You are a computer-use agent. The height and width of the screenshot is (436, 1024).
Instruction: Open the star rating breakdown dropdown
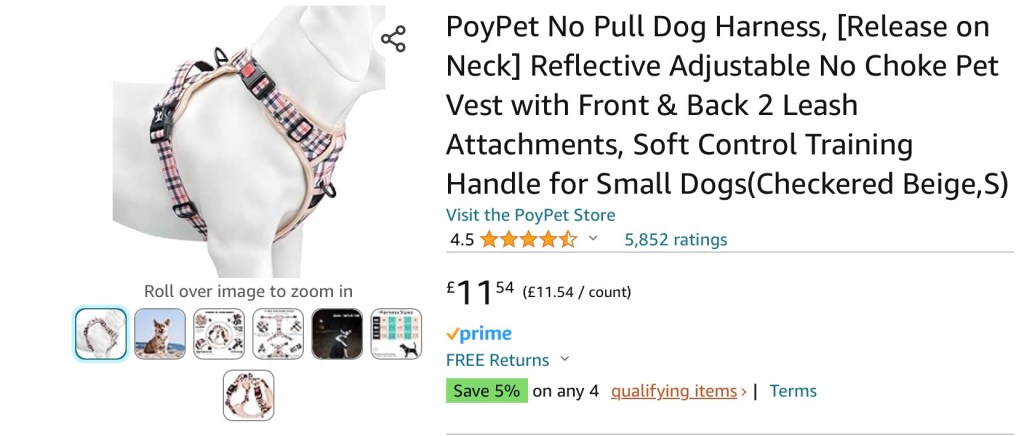(x=593, y=238)
